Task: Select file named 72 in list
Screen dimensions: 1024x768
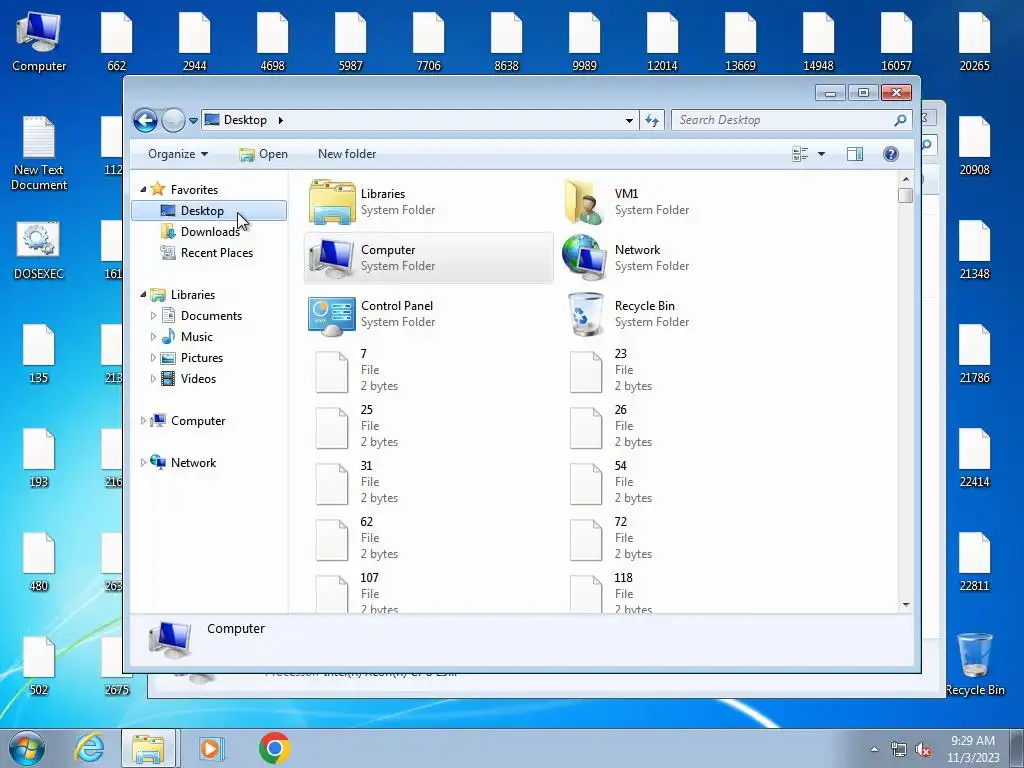Action: [610, 538]
